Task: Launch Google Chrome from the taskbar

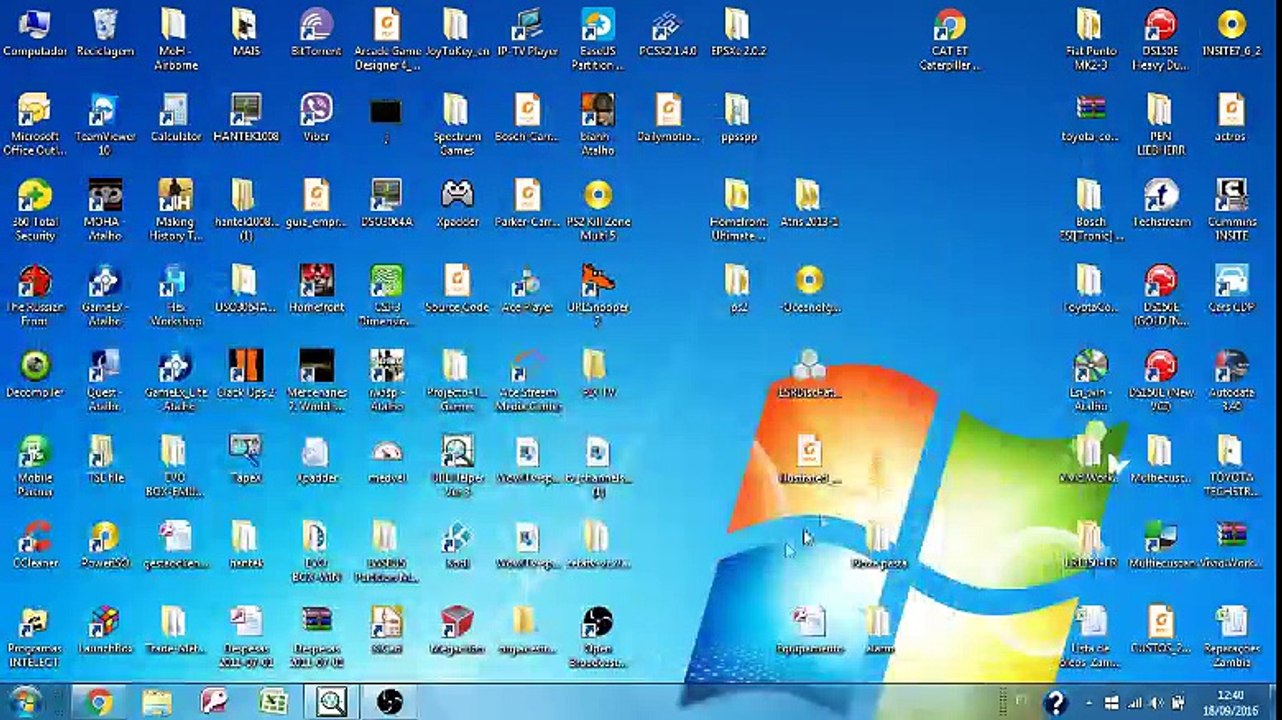Action: 98,702
